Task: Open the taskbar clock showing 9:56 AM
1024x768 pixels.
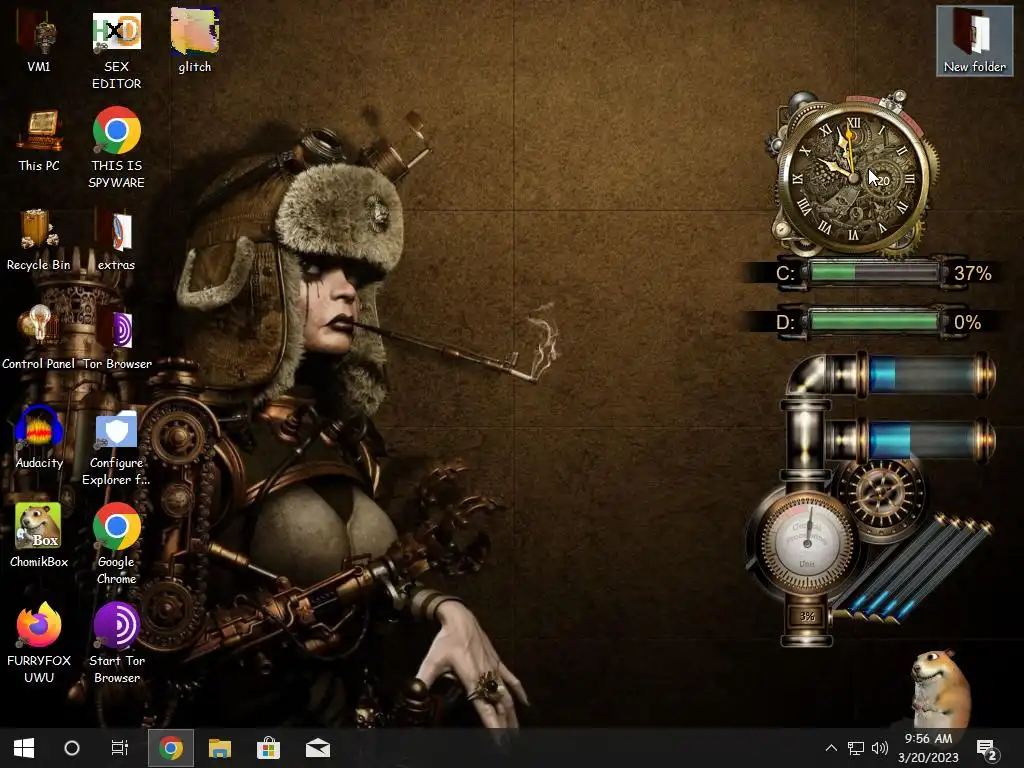Action: 928,748
